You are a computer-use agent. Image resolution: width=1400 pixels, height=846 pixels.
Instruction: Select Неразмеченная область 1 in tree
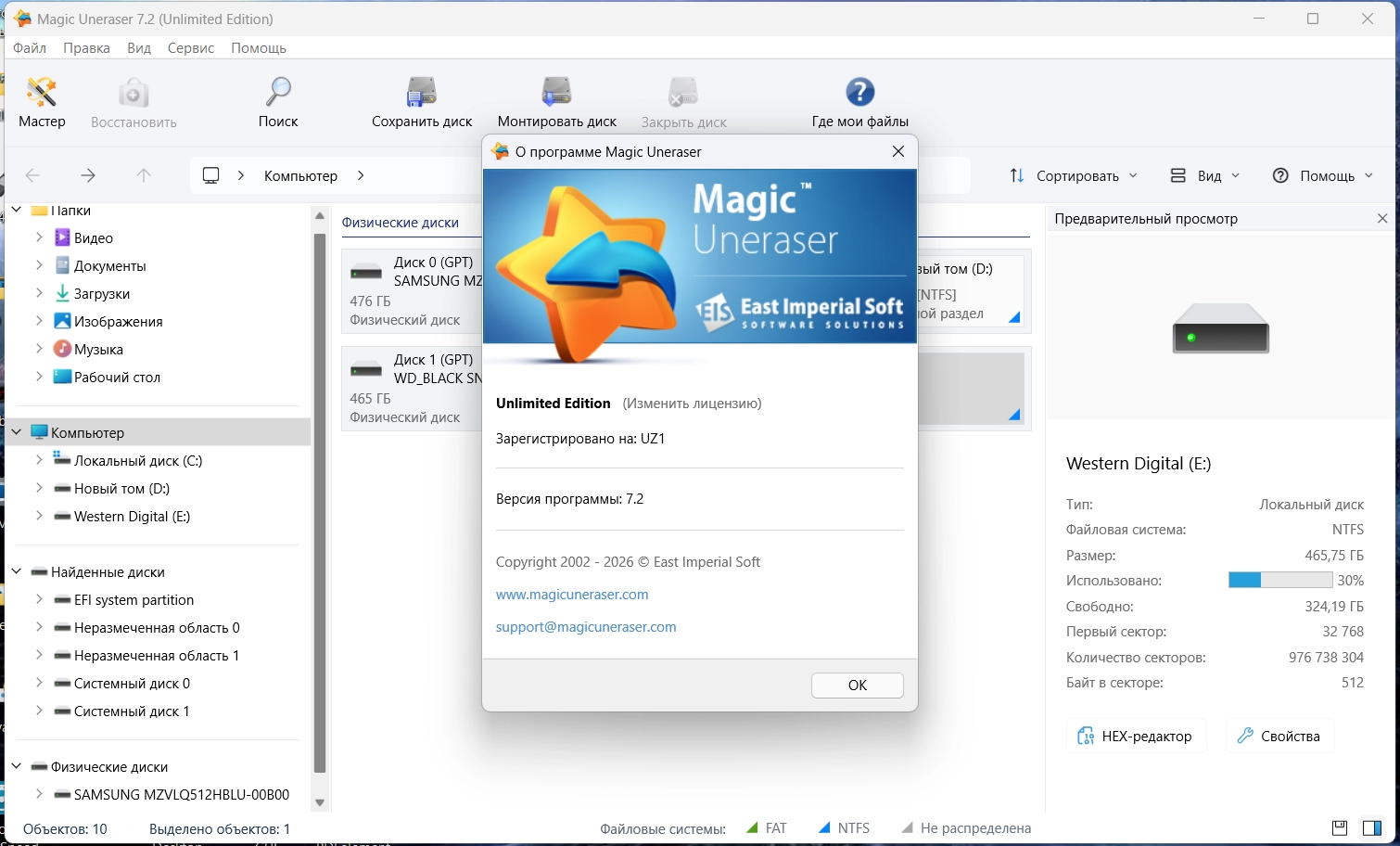pos(157,656)
